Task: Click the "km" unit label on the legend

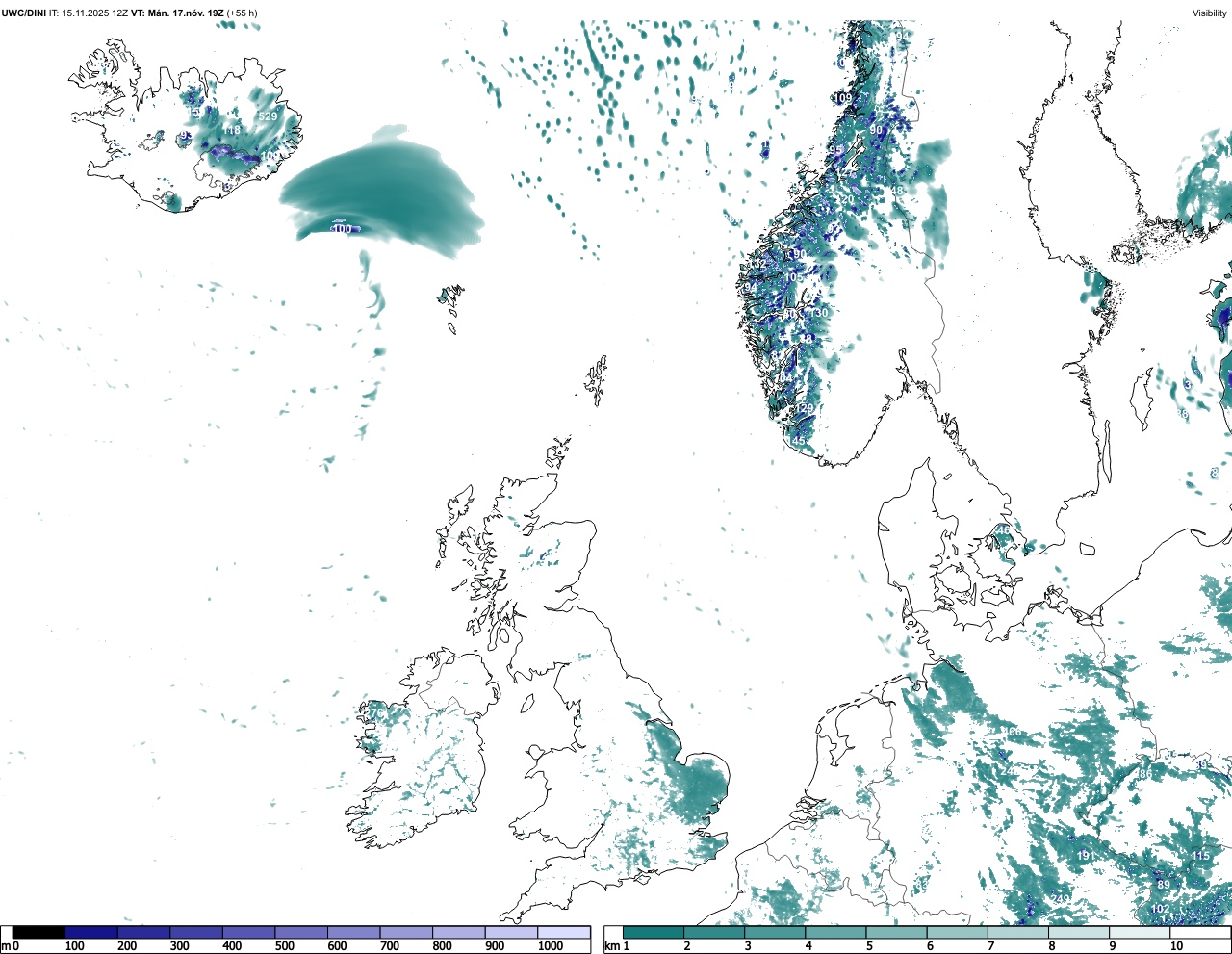Action: coord(612,946)
